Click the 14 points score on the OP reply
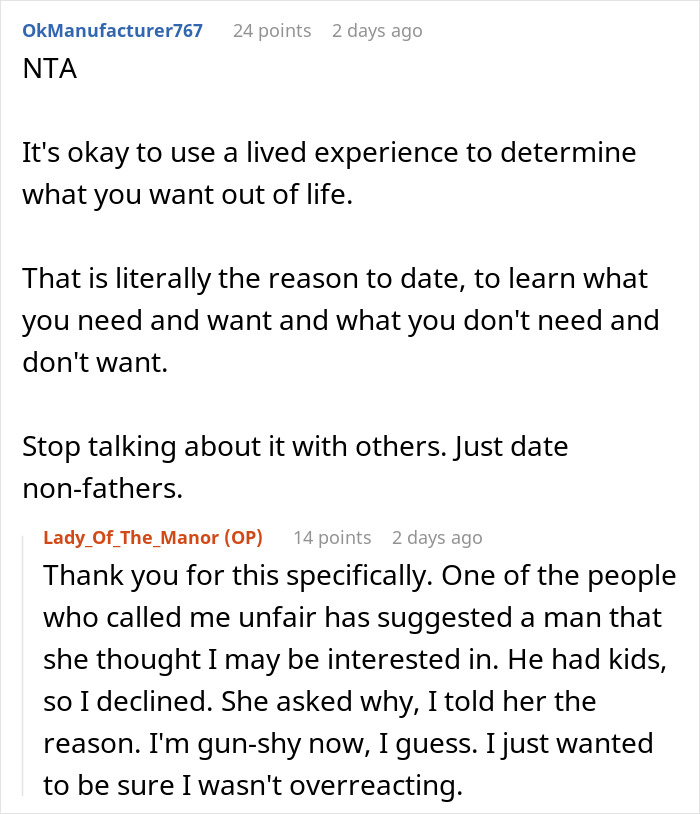 click(332, 538)
